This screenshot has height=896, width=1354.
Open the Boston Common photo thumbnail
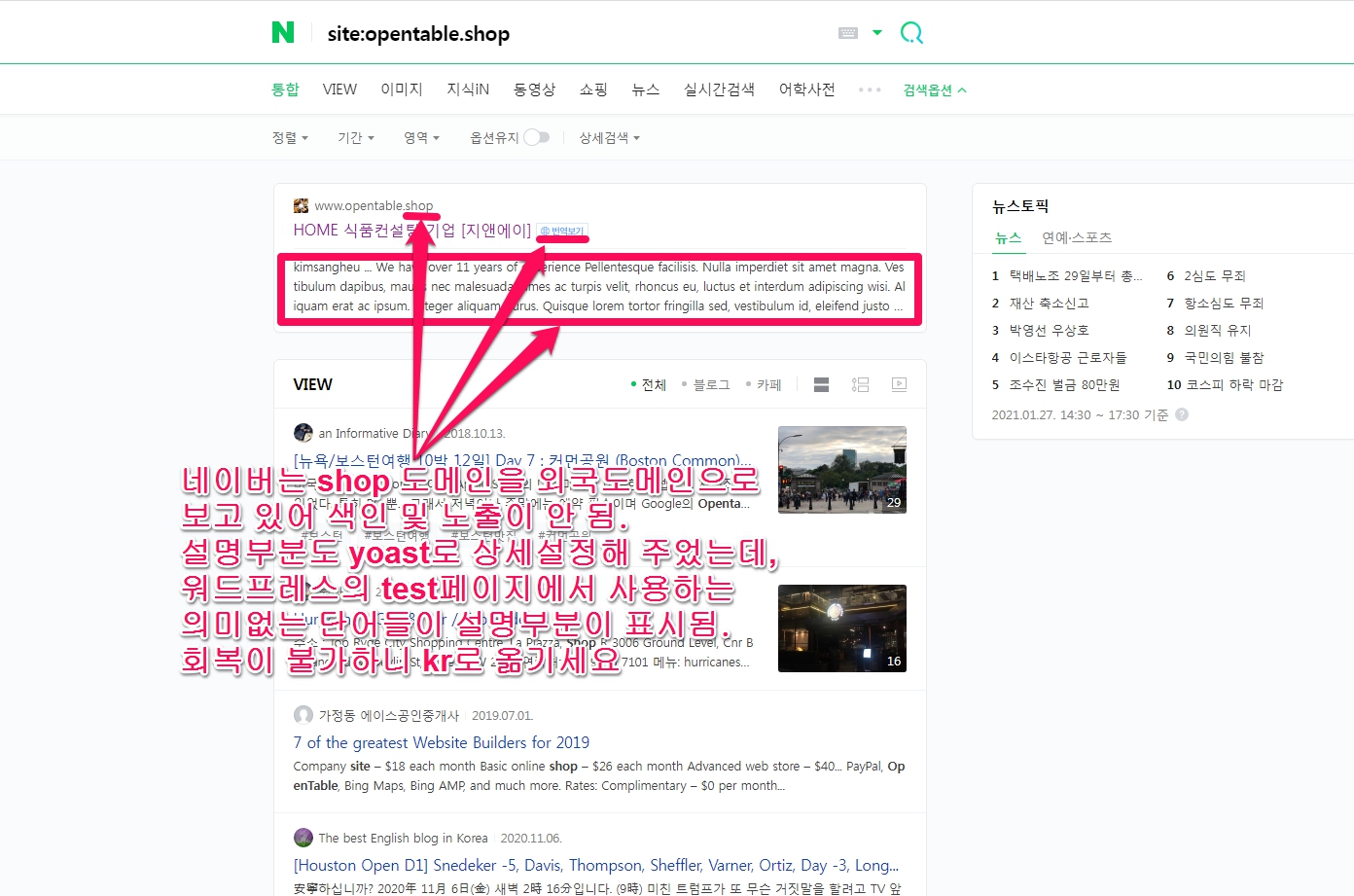(842, 470)
